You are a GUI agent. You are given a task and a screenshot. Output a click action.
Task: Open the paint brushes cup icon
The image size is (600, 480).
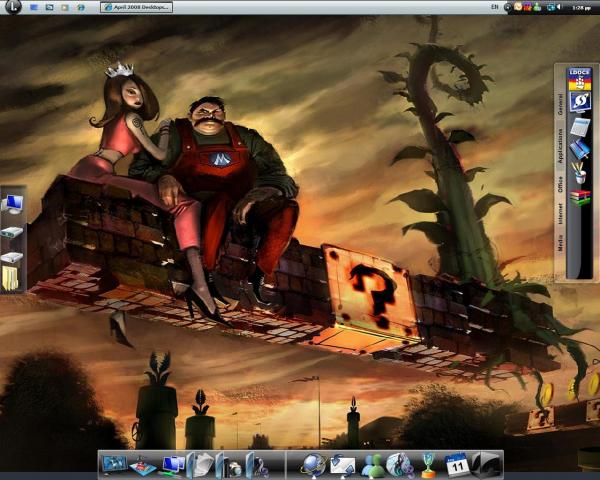tap(579, 173)
